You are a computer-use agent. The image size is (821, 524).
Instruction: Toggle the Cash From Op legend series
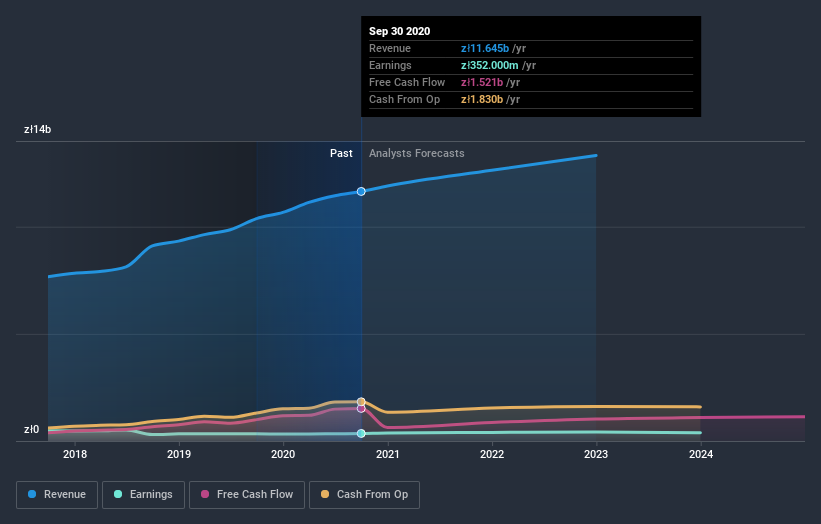coord(364,495)
